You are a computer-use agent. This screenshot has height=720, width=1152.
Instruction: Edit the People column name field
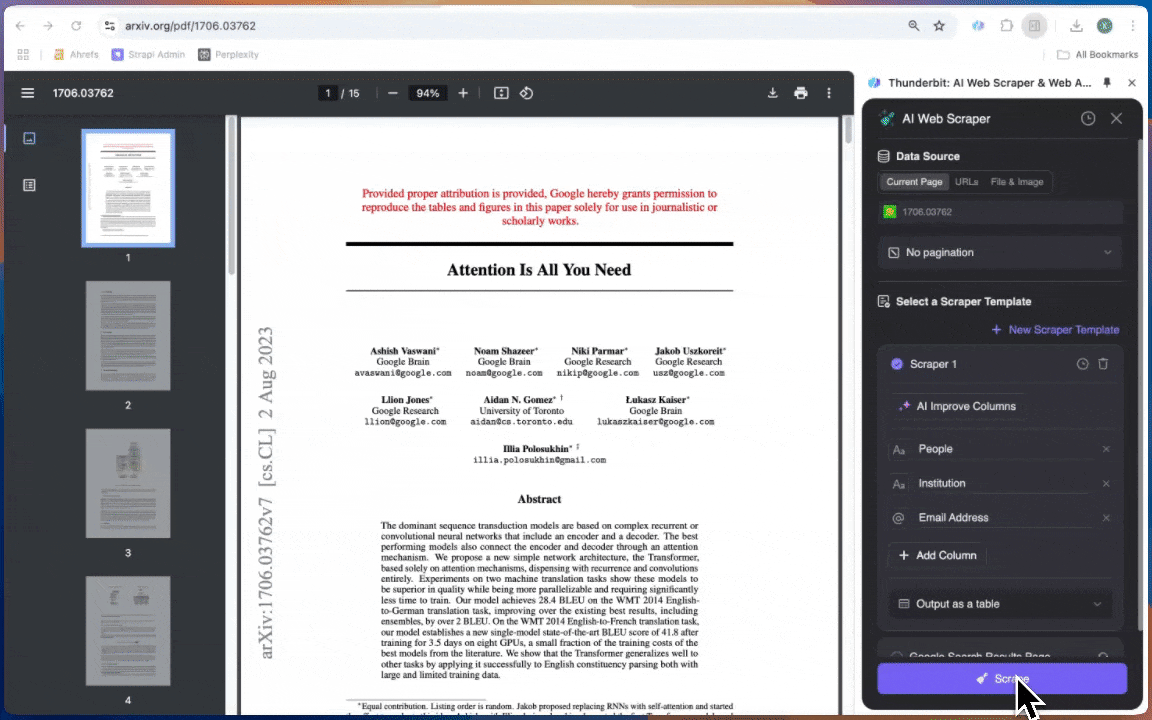pyautogui.click(x=1004, y=450)
